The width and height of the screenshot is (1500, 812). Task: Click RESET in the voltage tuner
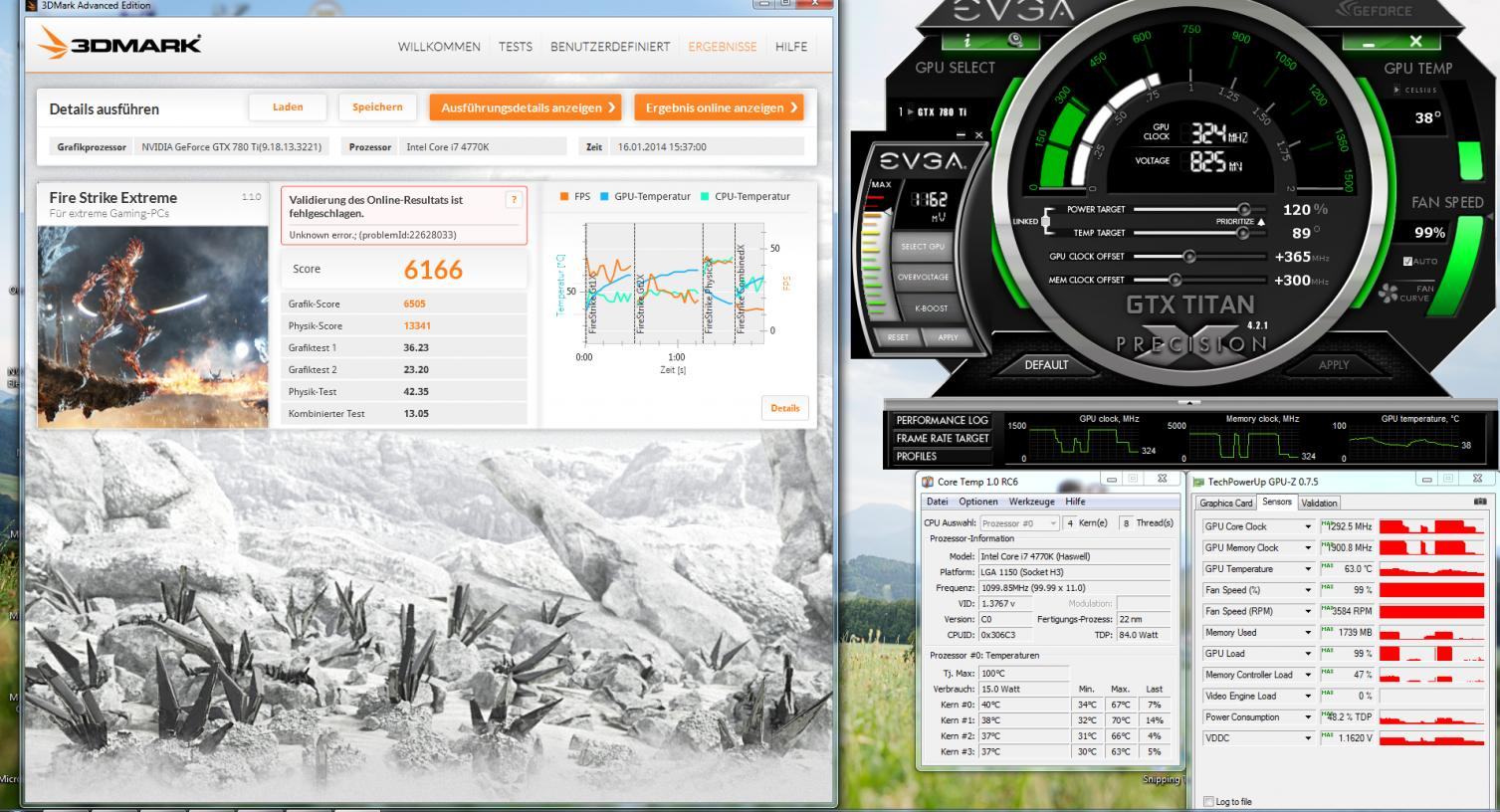pyautogui.click(x=898, y=337)
